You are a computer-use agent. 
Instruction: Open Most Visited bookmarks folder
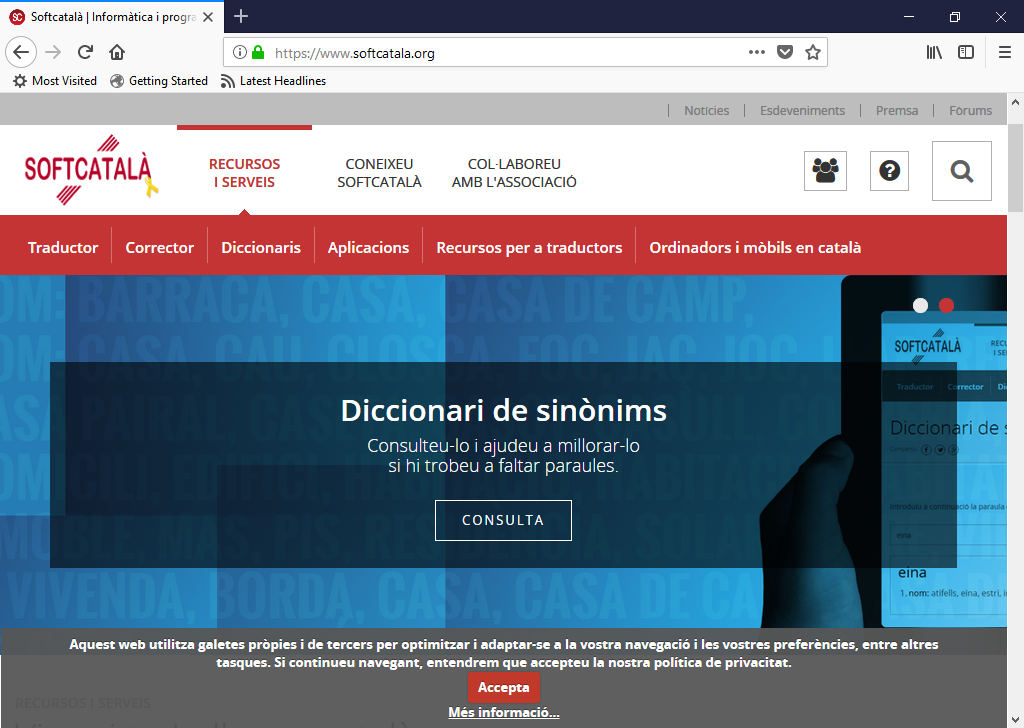click(55, 81)
